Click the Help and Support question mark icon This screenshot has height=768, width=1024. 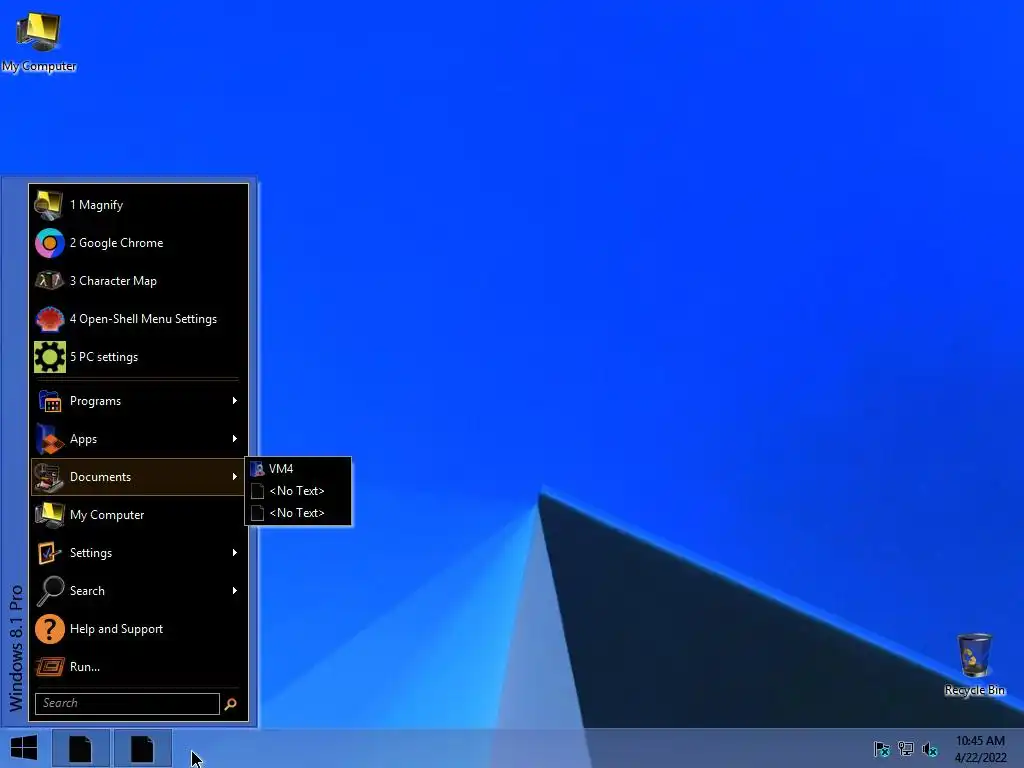[49, 629]
